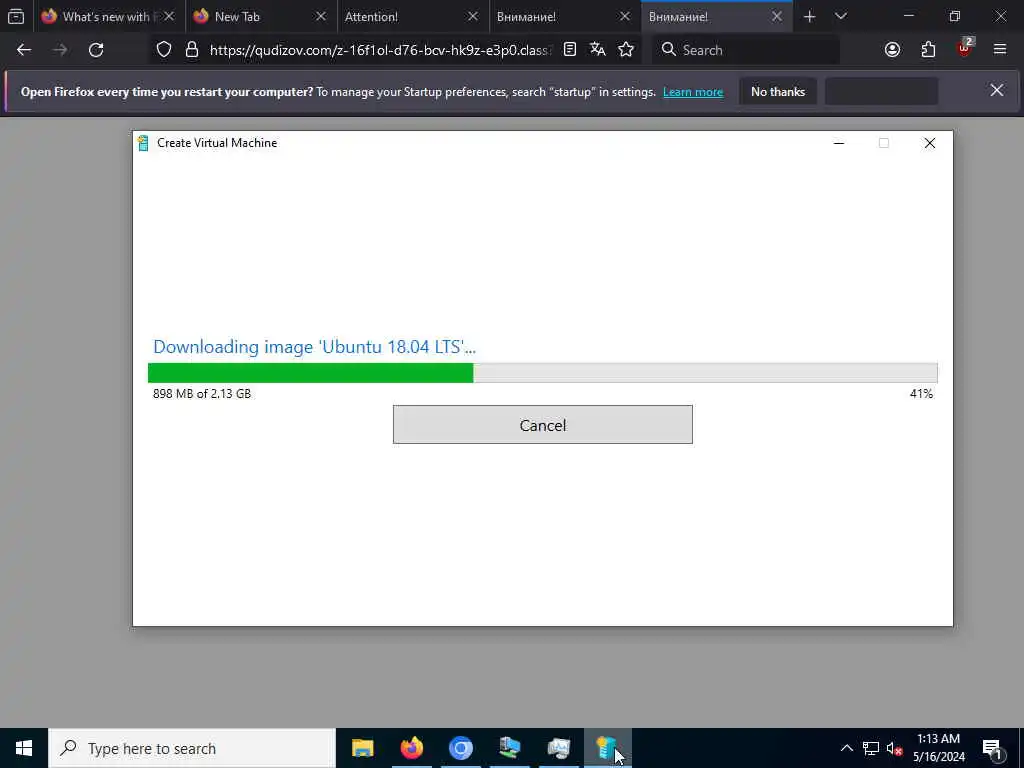Click No thanks in startup notification
The height and width of the screenshot is (768, 1024).
(x=778, y=92)
